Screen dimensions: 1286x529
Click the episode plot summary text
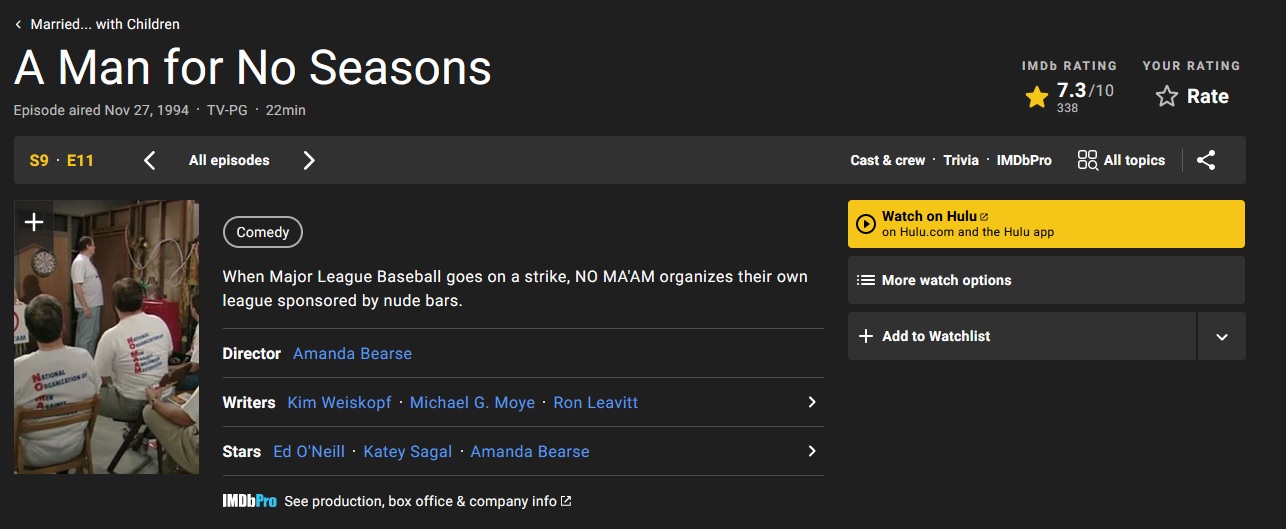click(x=515, y=288)
